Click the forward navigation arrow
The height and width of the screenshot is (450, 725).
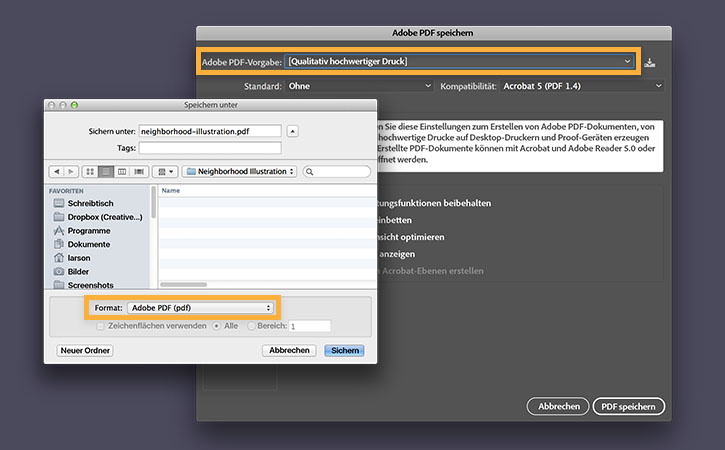pos(71,172)
